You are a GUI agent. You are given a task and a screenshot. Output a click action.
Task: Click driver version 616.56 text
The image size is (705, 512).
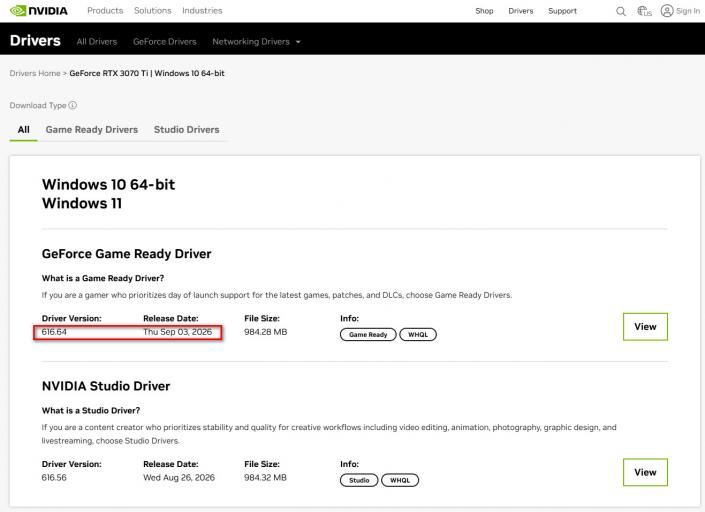54,477
